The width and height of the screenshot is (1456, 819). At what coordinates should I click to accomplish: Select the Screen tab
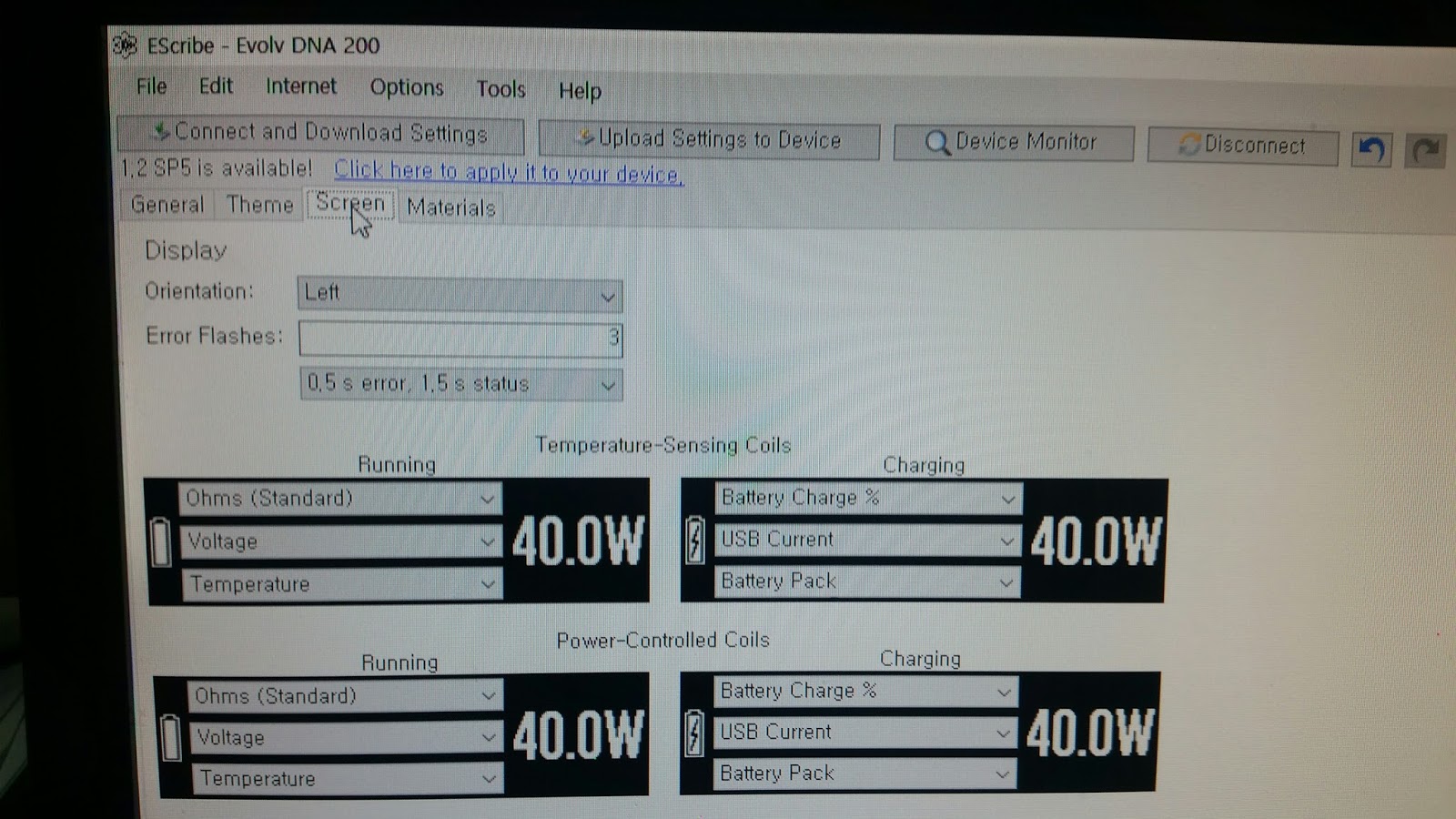[x=350, y=204]
